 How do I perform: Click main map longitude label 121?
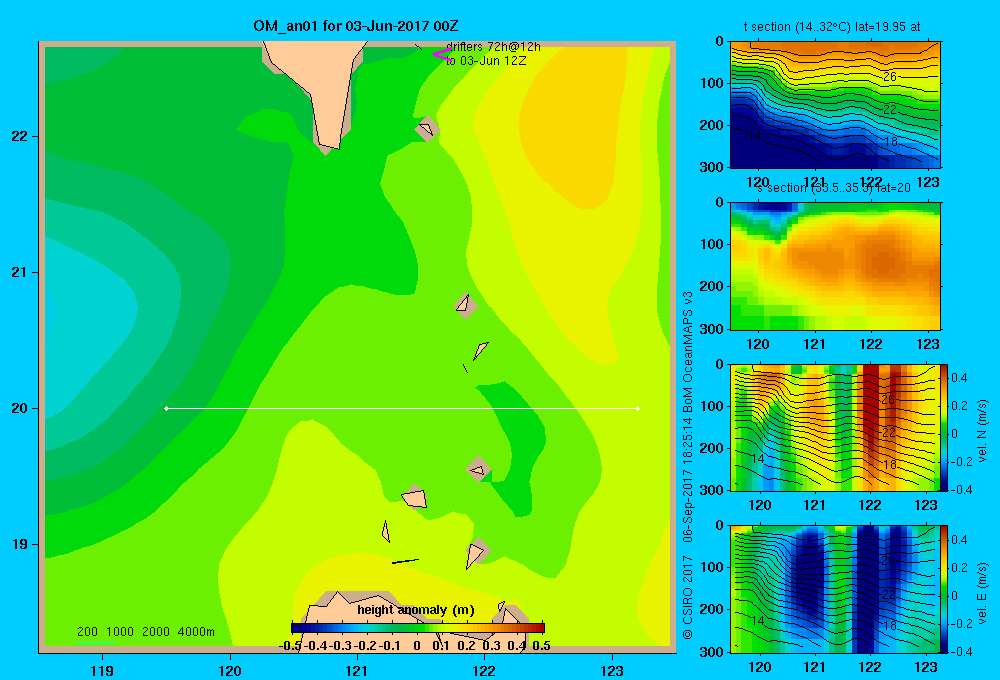coord(357,670)
